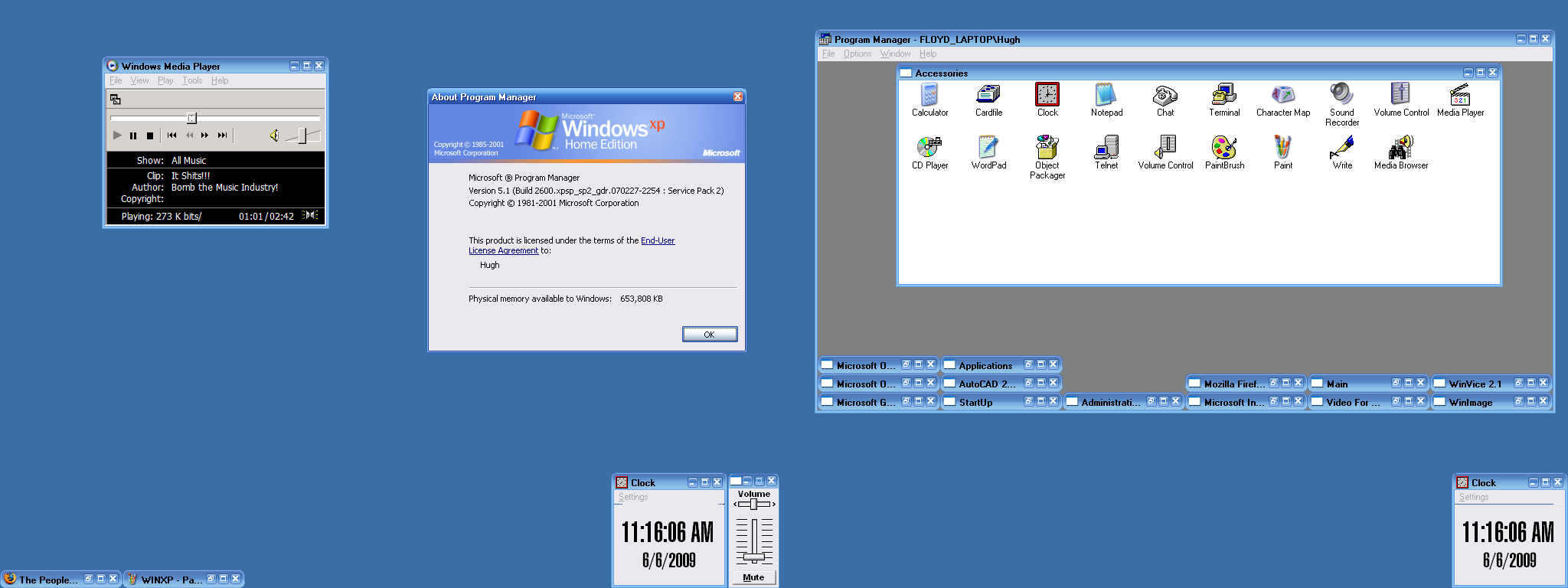The image size is (1568, 588).
Task: Launch Cardfile from the Accessories group
Action: (x=988, y=95)
